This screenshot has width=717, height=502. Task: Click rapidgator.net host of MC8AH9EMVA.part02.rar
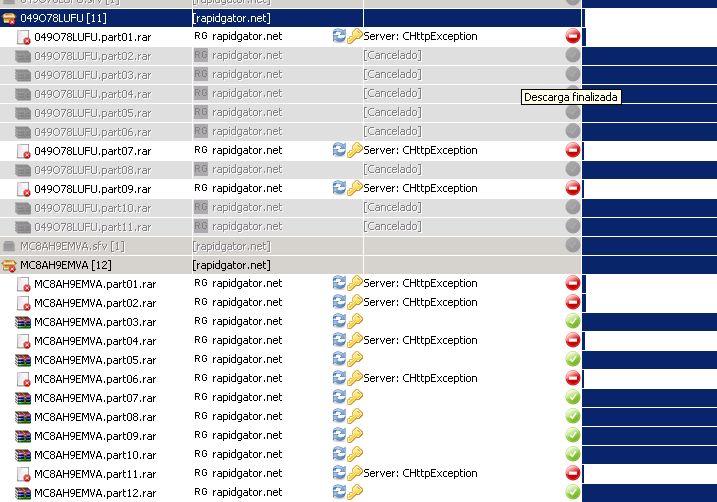click(247, 302)
